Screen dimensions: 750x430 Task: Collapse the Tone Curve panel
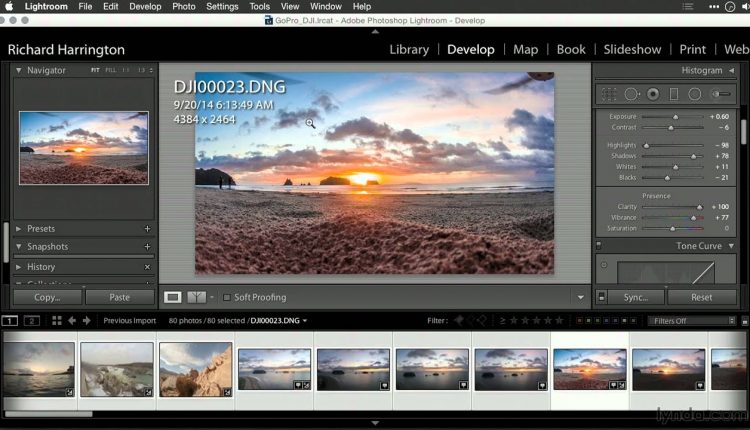point(731,246)
